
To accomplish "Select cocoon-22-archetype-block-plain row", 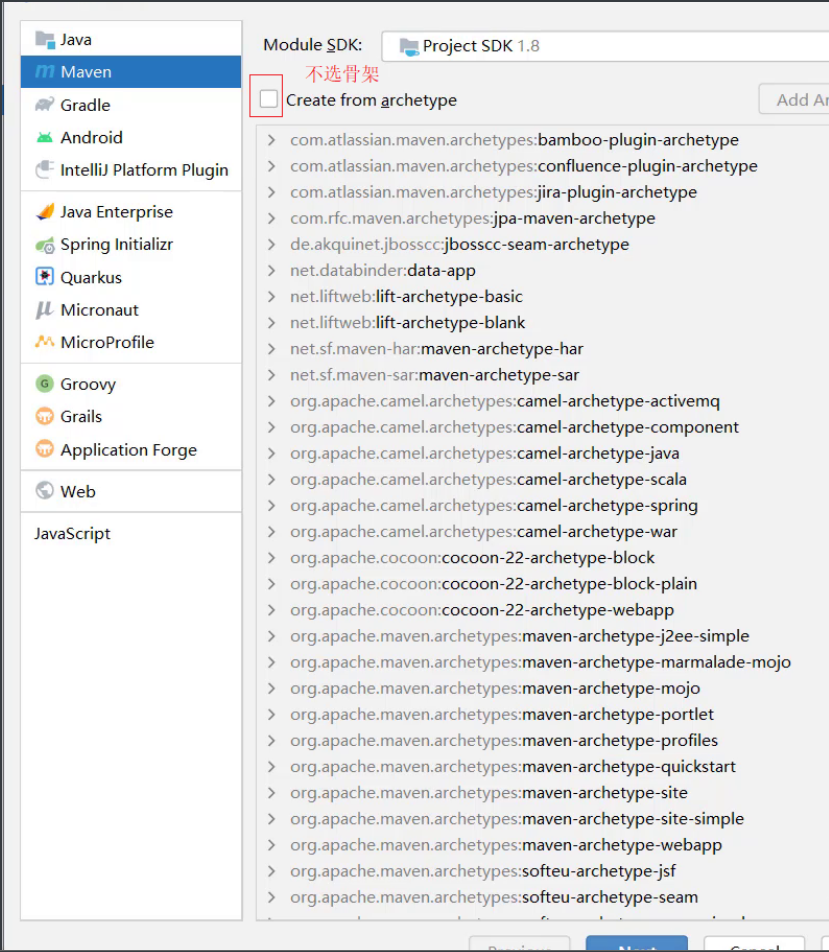I will pyautogui.click(x=543, y=584).
